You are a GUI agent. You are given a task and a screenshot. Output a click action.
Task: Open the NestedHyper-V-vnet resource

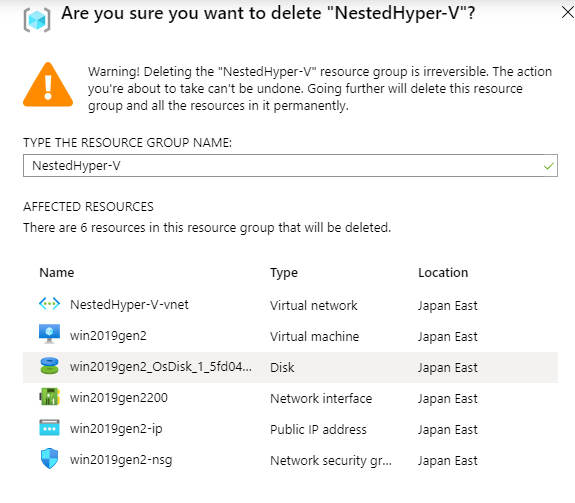click(129, 305)
